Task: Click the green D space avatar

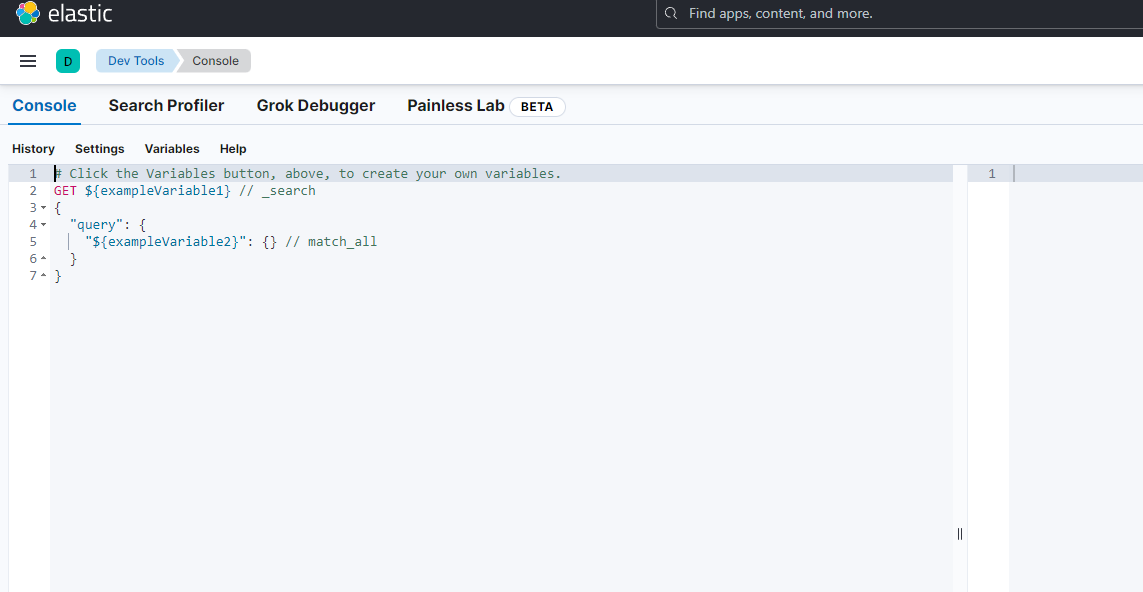Action: tap(68, 61)
